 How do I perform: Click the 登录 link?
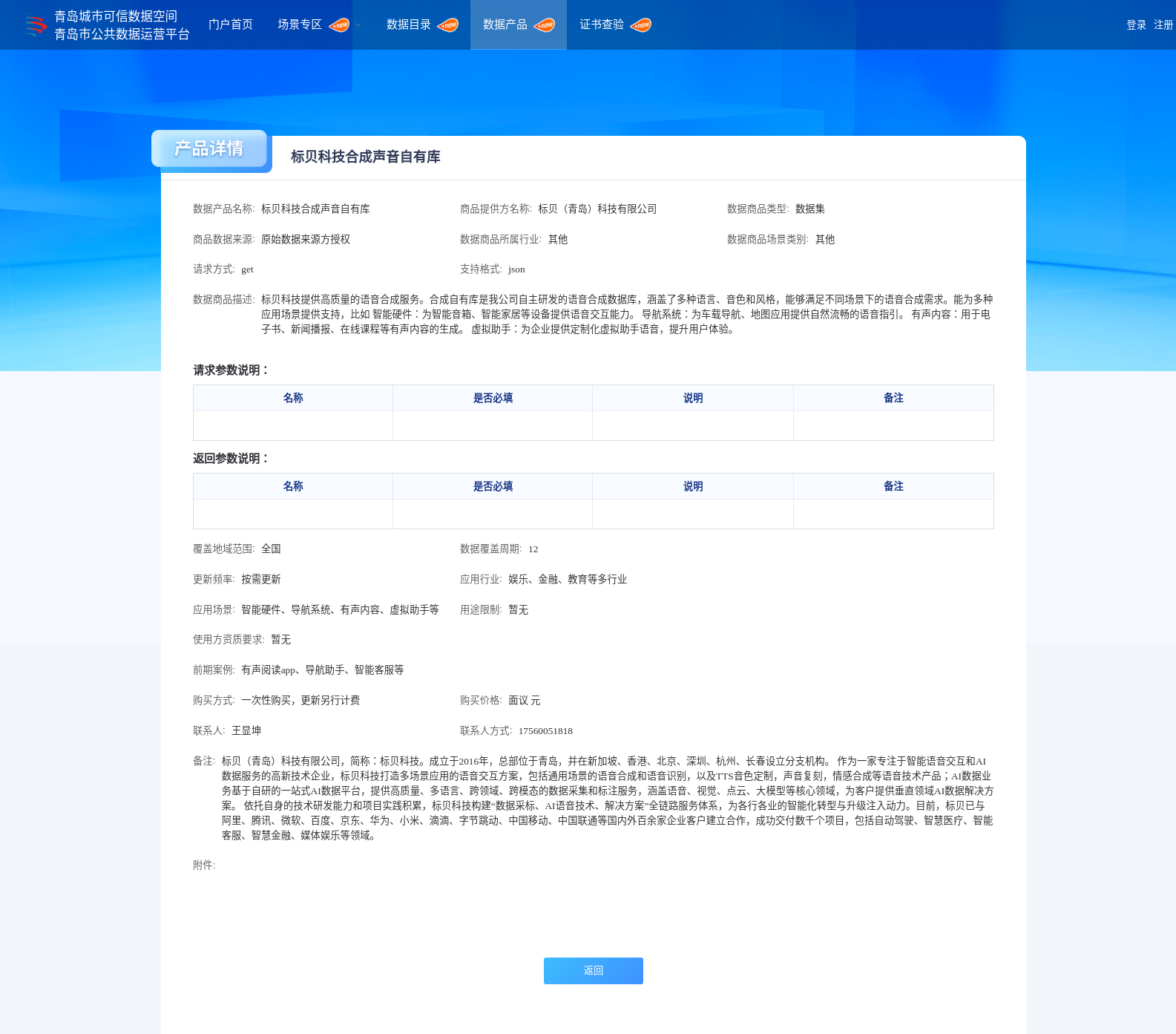(1136, 25)
